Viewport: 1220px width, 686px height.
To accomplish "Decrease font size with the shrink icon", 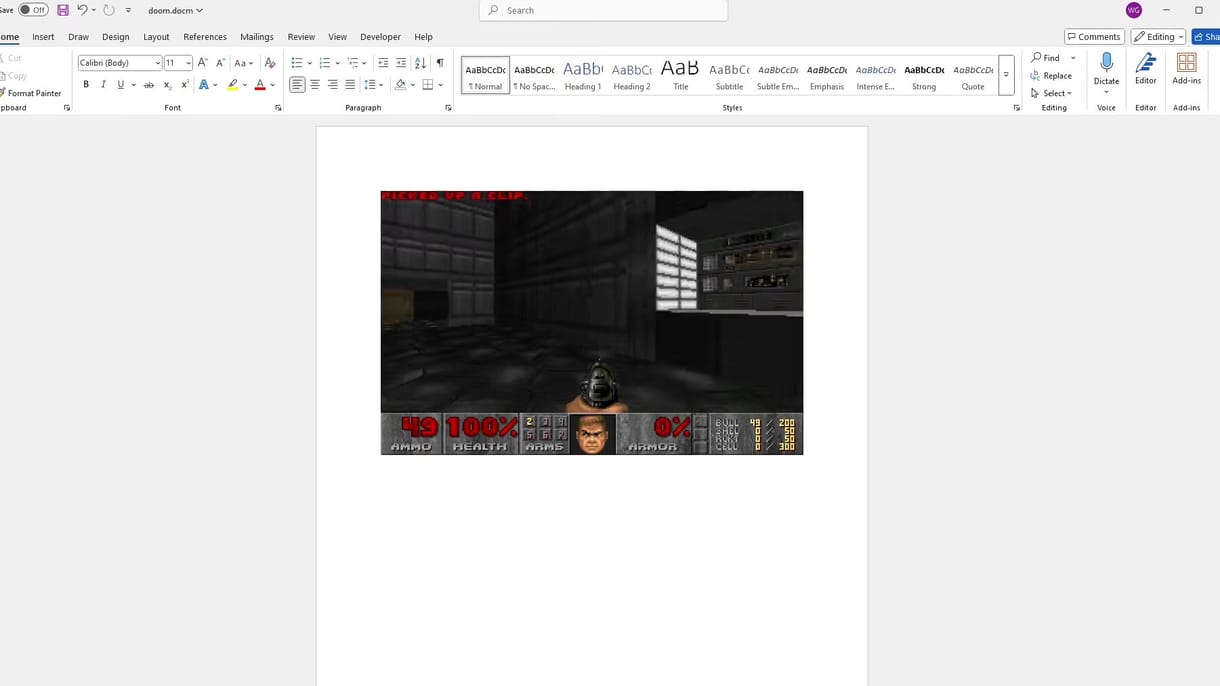I will [x=220, y=63].
